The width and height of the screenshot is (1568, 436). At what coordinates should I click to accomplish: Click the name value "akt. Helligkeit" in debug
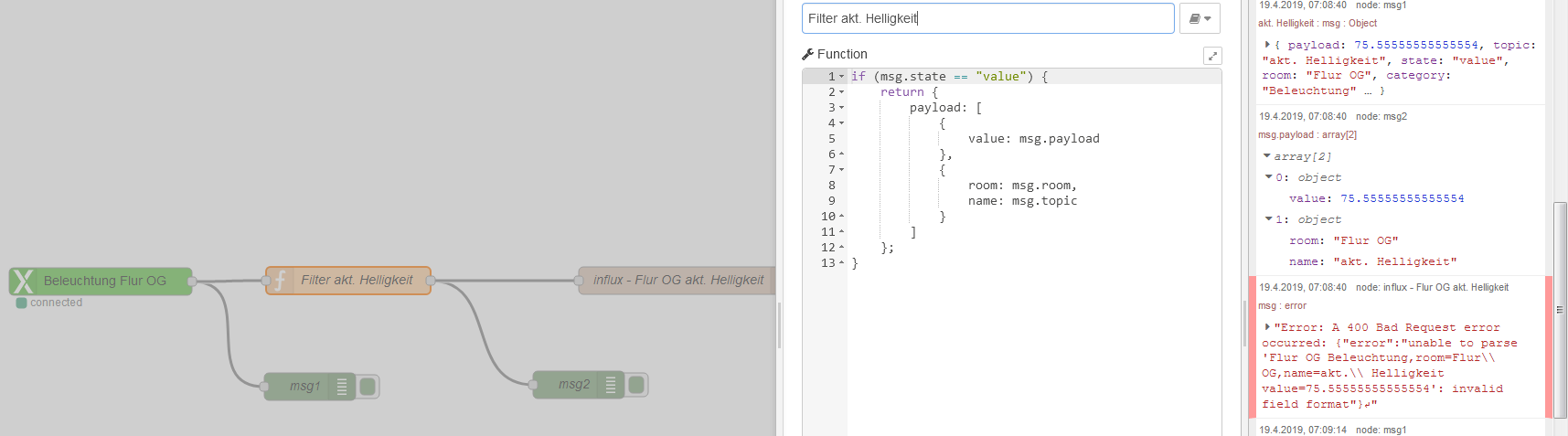tap(1394, 261)
